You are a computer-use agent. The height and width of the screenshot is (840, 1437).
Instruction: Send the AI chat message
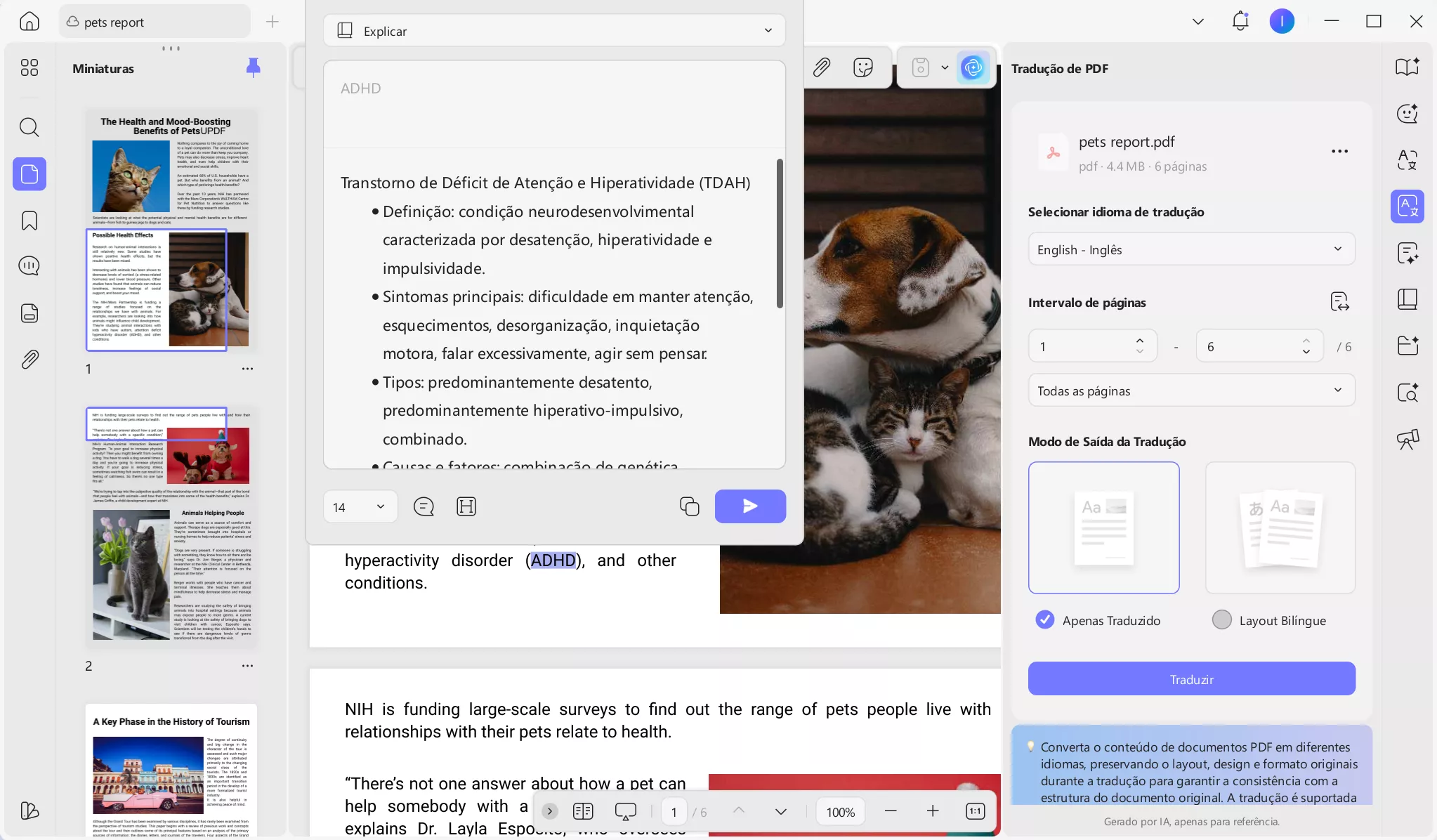click(750, 506)
